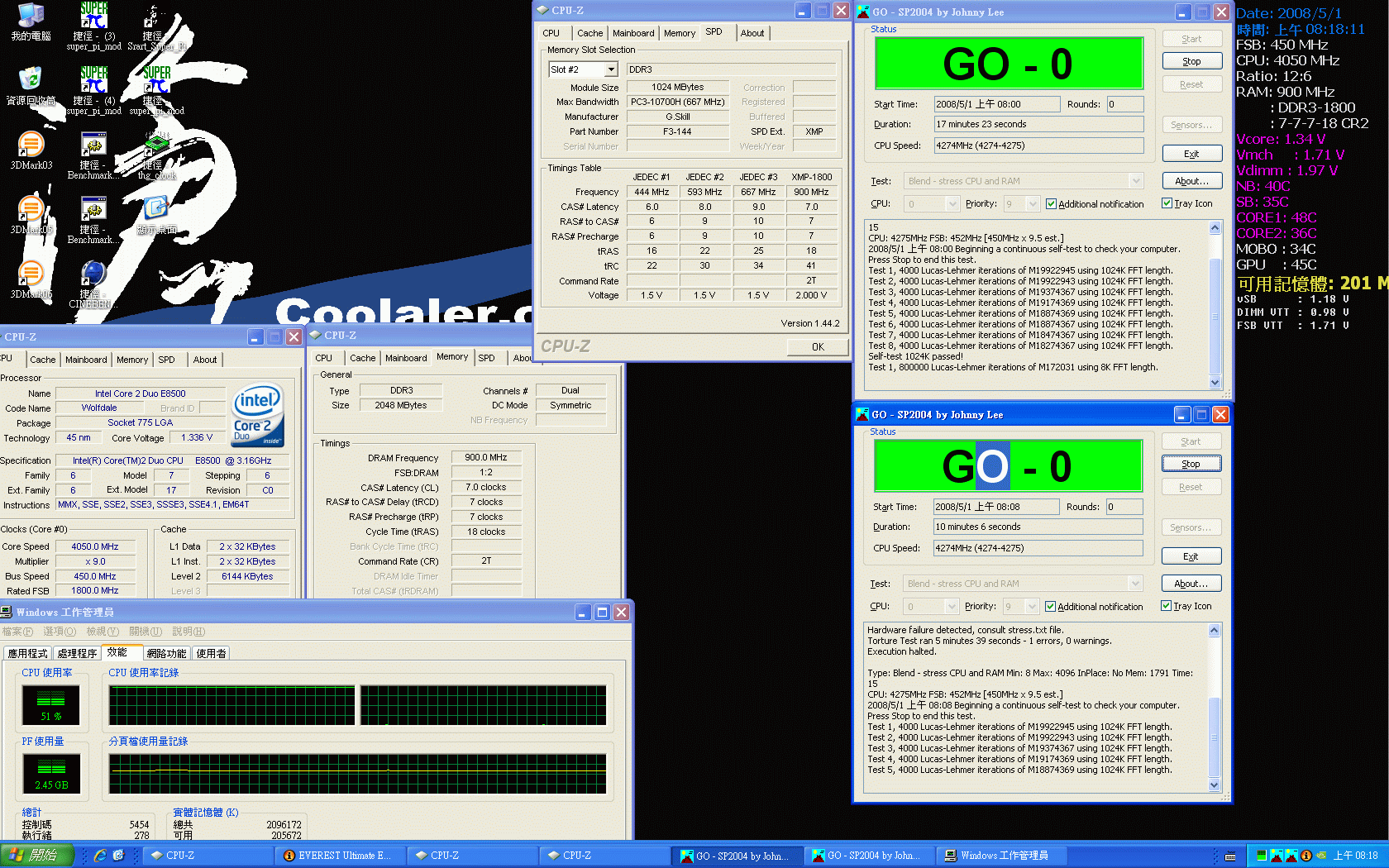Image resolution: width=1389 pixels, height=868 pixels.
Task: Click the 08:00 SP2004 log scrollbar
Action: point(1215,305)
